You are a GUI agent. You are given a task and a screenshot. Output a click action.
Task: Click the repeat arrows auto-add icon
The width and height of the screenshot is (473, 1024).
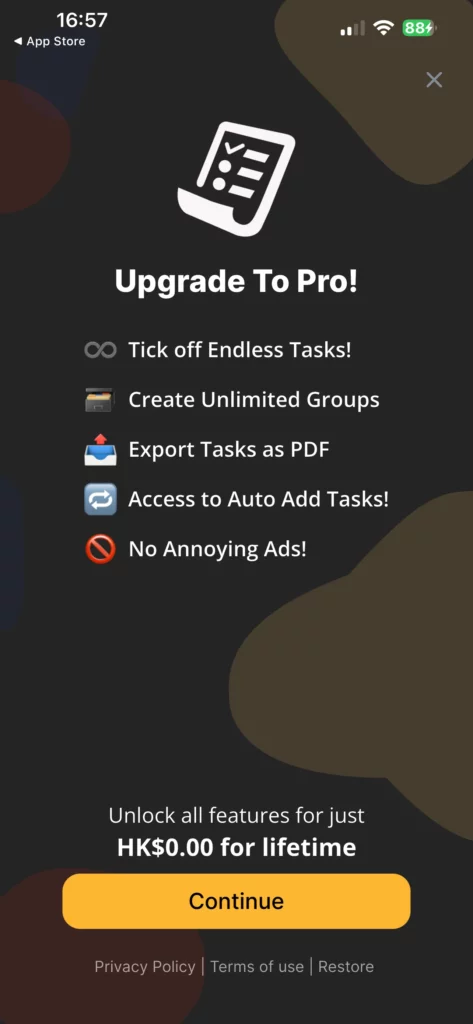[x=100, y=500]
